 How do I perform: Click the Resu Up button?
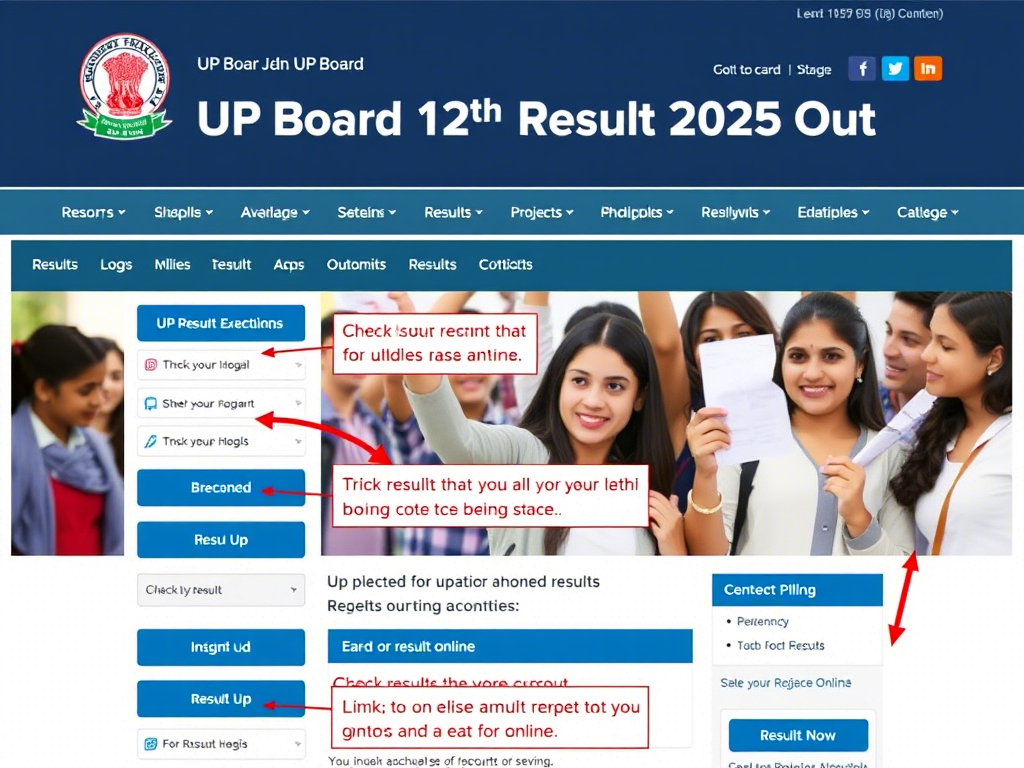point(221,540)
